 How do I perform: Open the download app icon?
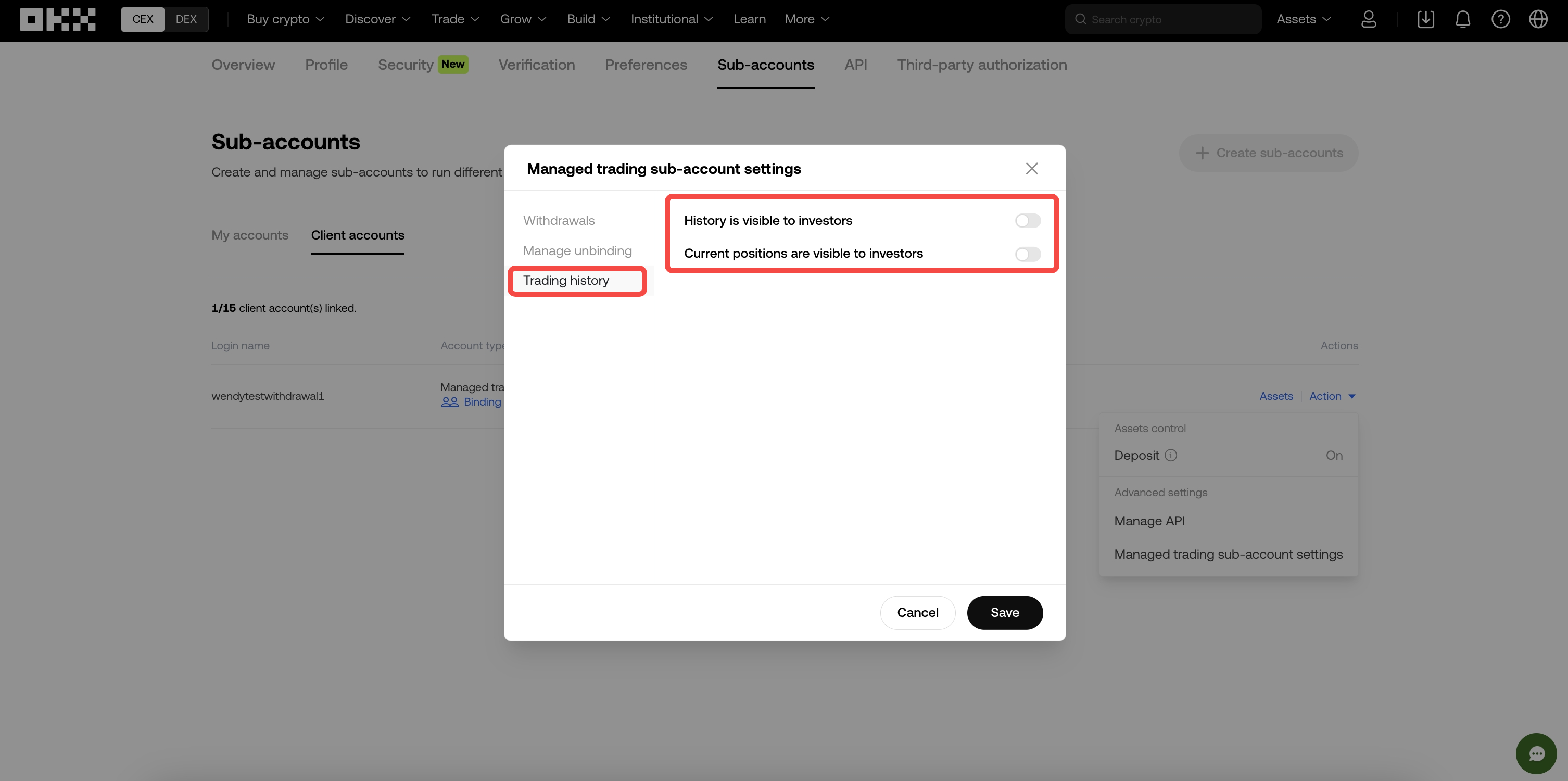(1425, 19)
